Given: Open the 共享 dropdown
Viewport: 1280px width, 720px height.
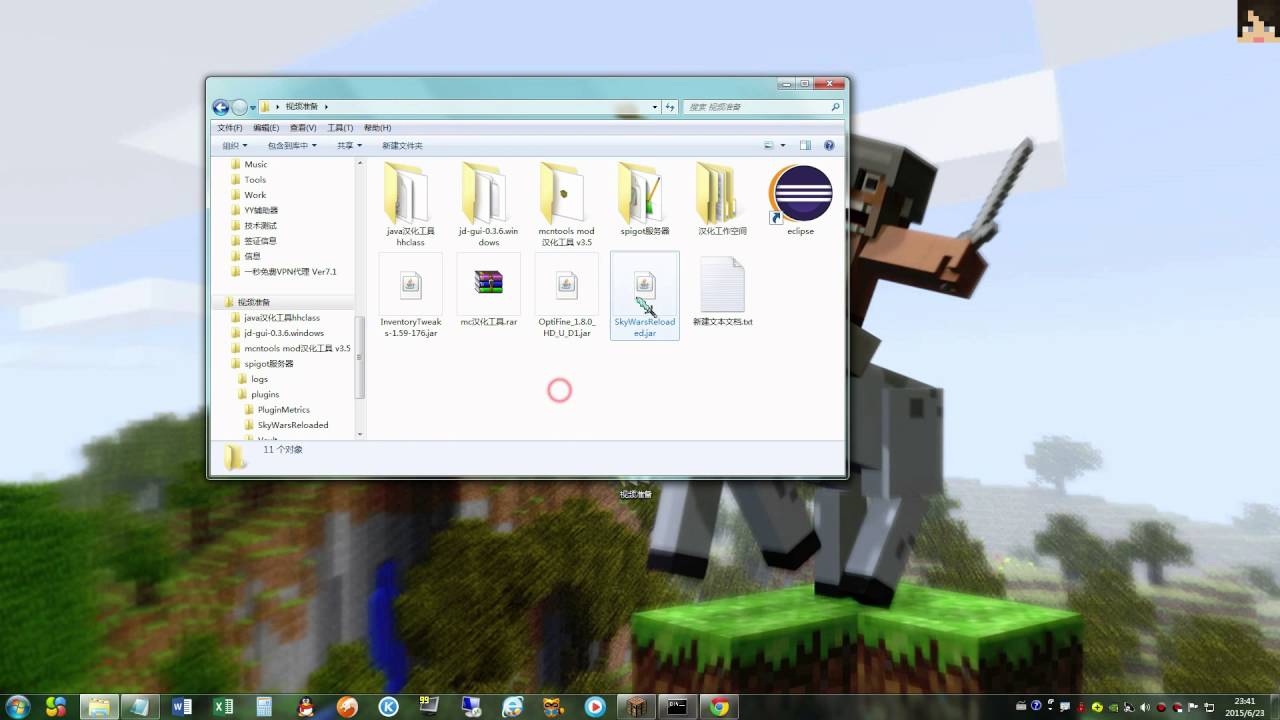Looking at the screenshot, I should tap(349, 145).
